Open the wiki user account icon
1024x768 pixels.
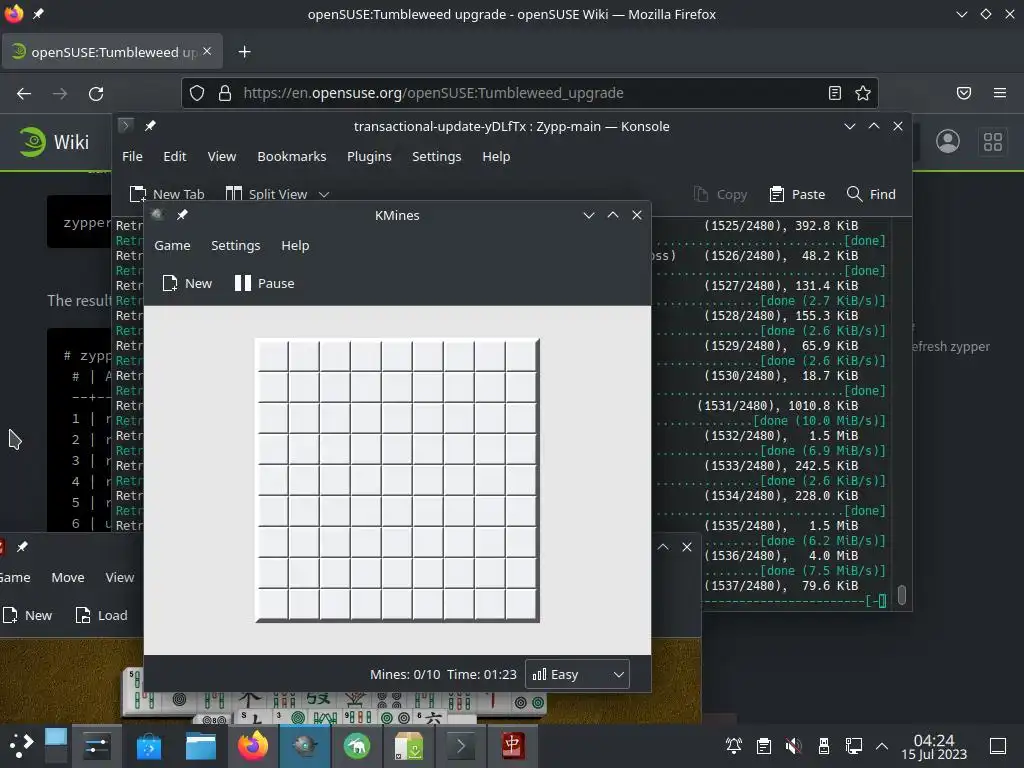click(x=948, y=142)
